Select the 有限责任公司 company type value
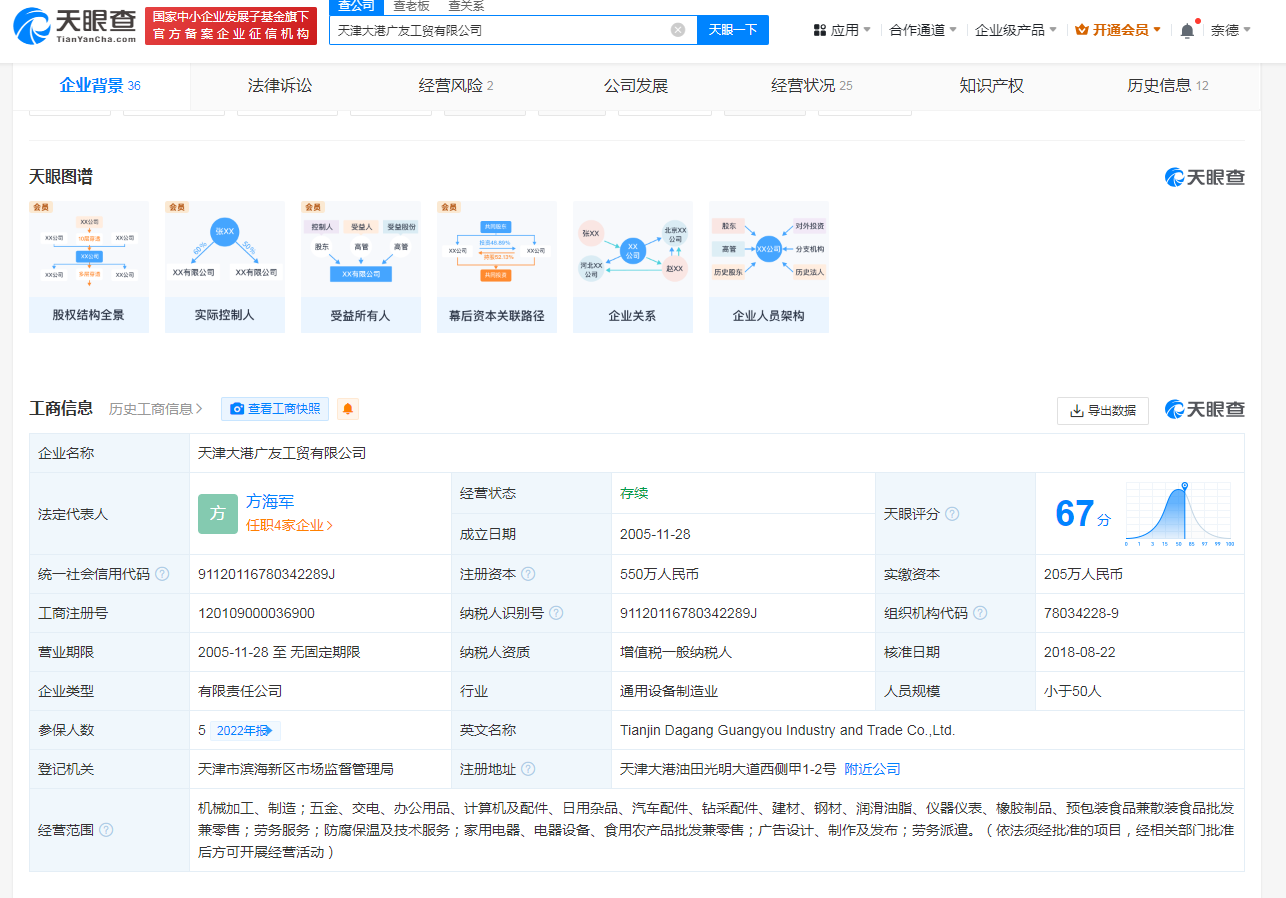The image size is (1286, 898). tap(240, 691)
